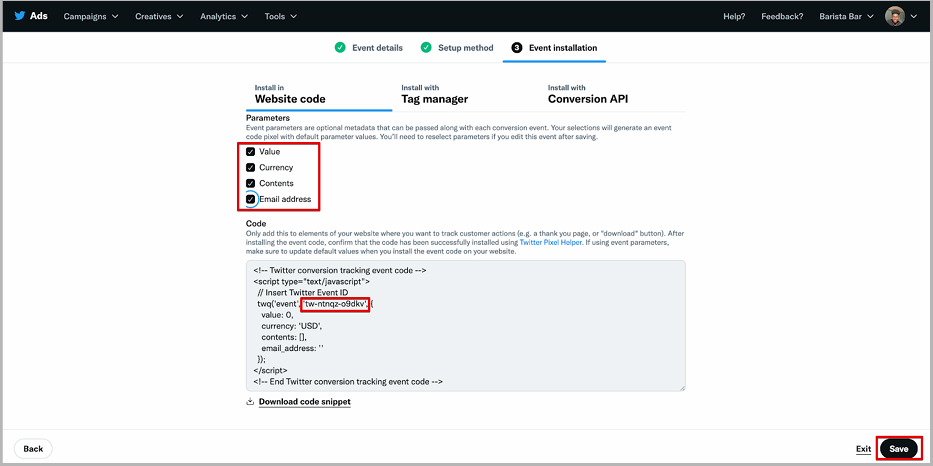933x466 pixels.
Task: Toggle the Currency checkbox
Action: coord(251,168)
